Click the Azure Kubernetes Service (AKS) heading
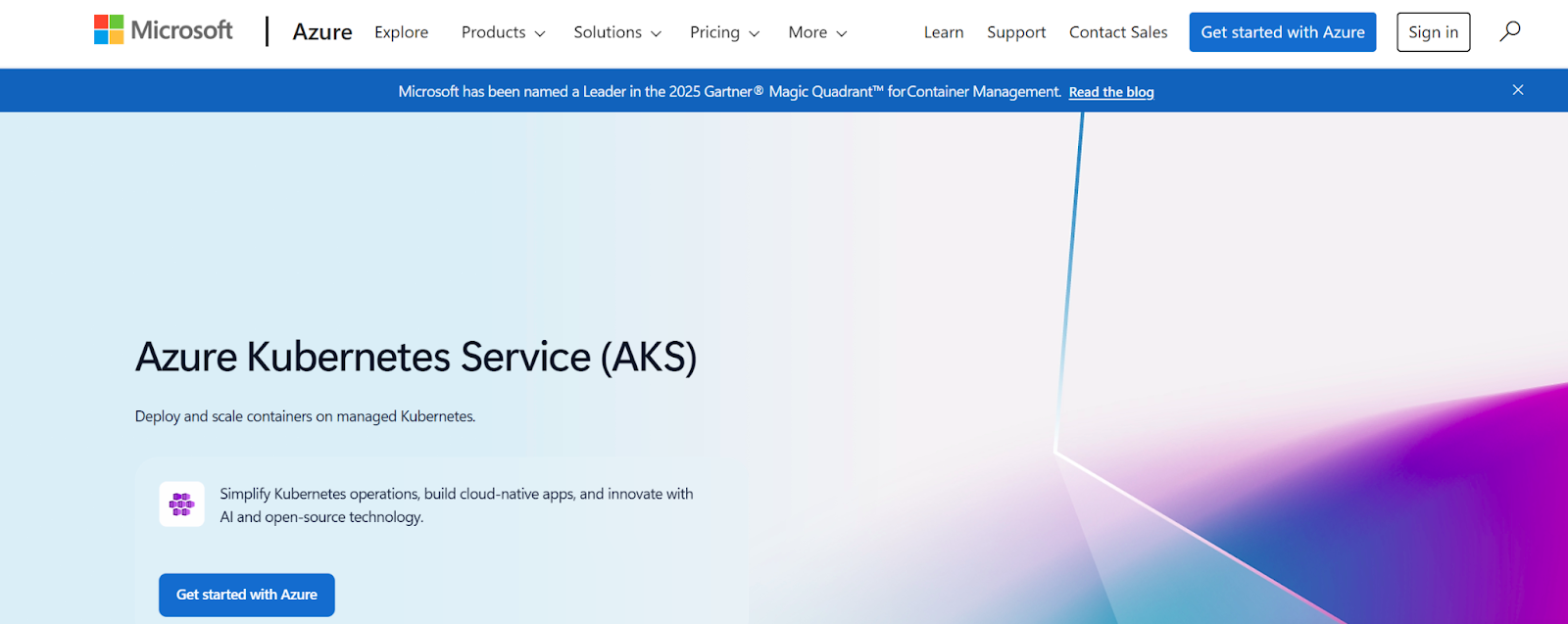 [416, 357]
